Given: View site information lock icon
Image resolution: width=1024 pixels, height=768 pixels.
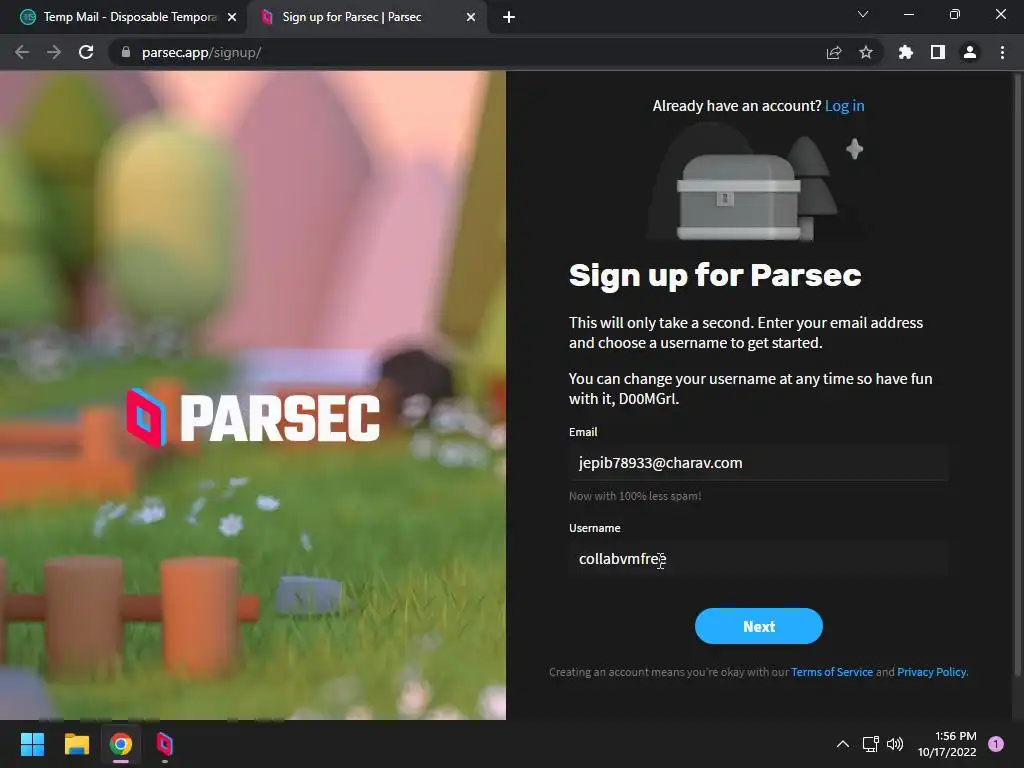Looking at the screenshot, I should [x=126, y=52].
